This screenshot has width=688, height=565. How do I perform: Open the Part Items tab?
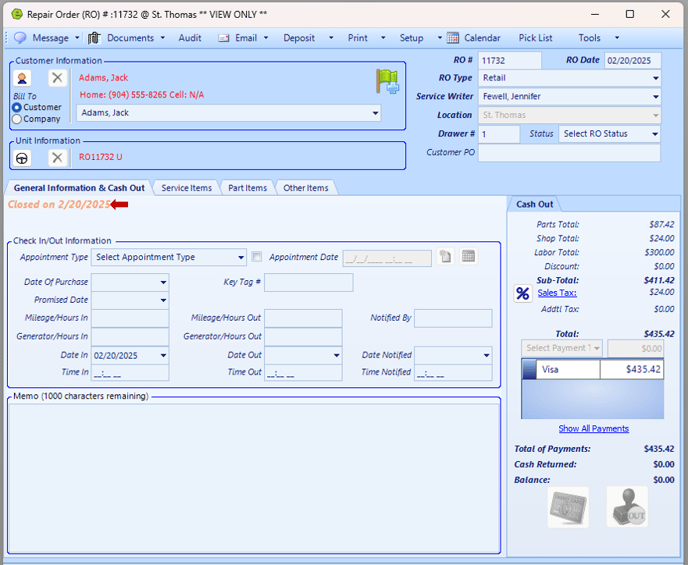247,188
